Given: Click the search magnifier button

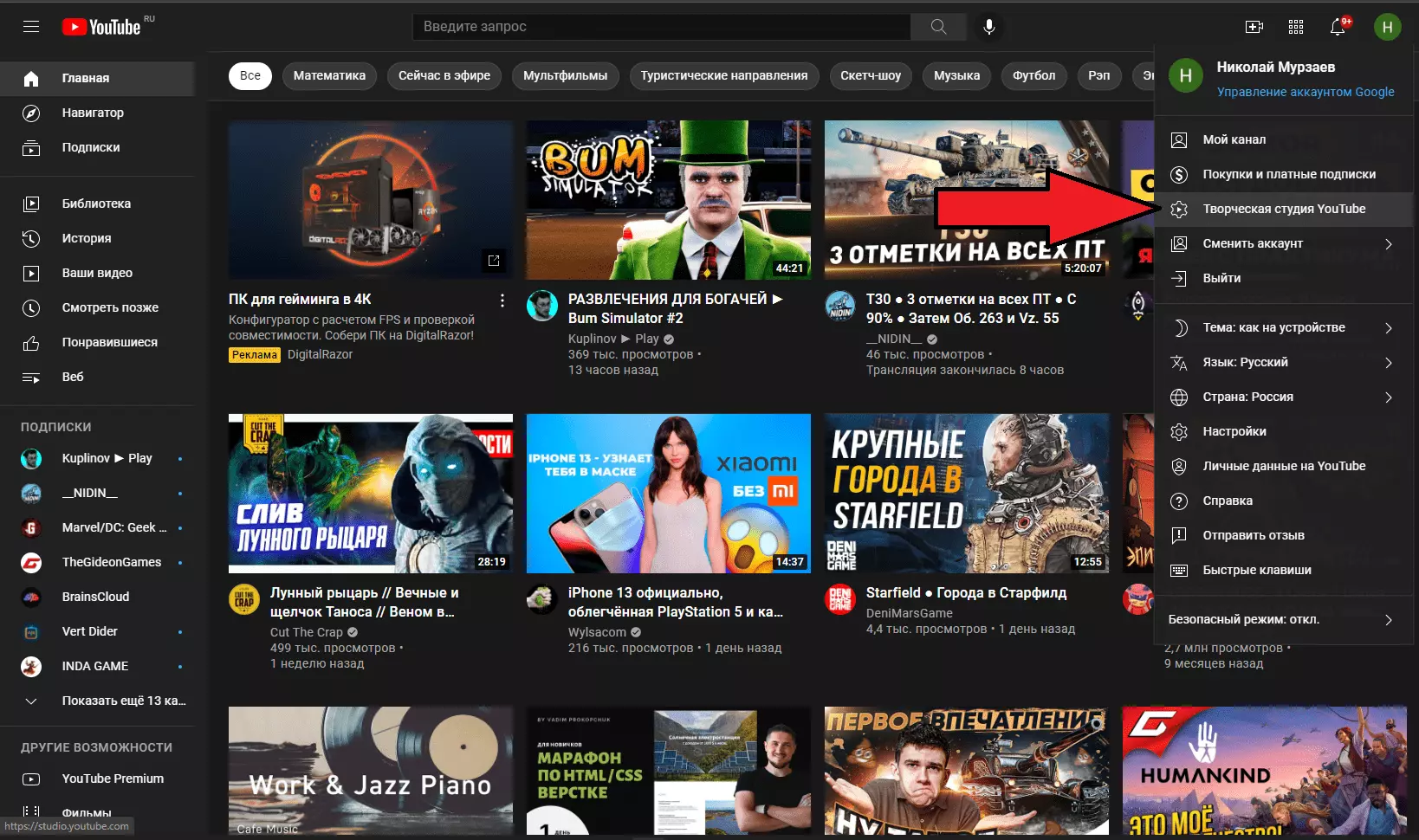Looking at the screenshot, I should tap(938, 27).
